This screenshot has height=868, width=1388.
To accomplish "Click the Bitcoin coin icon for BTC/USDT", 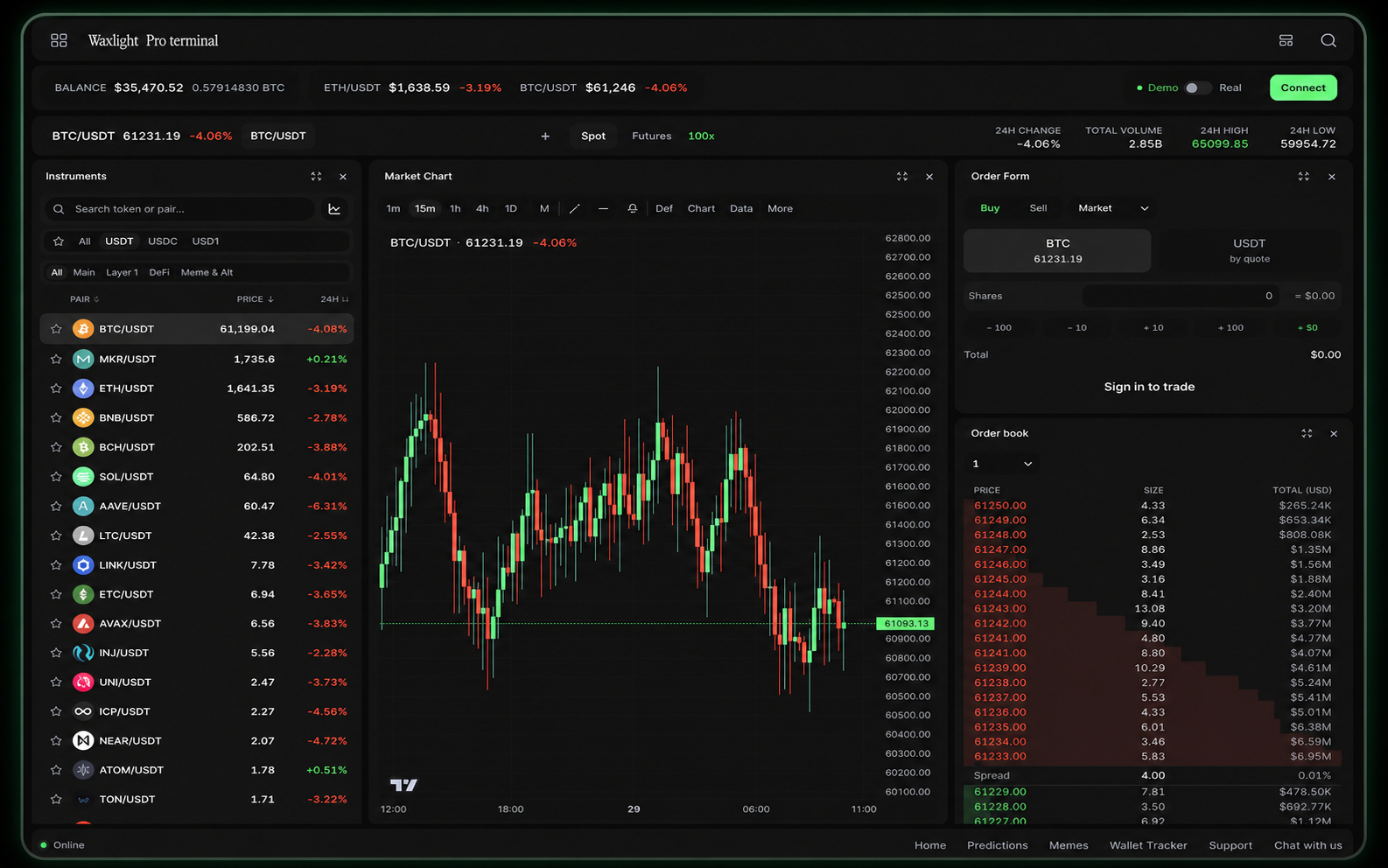I will [83, 329].
